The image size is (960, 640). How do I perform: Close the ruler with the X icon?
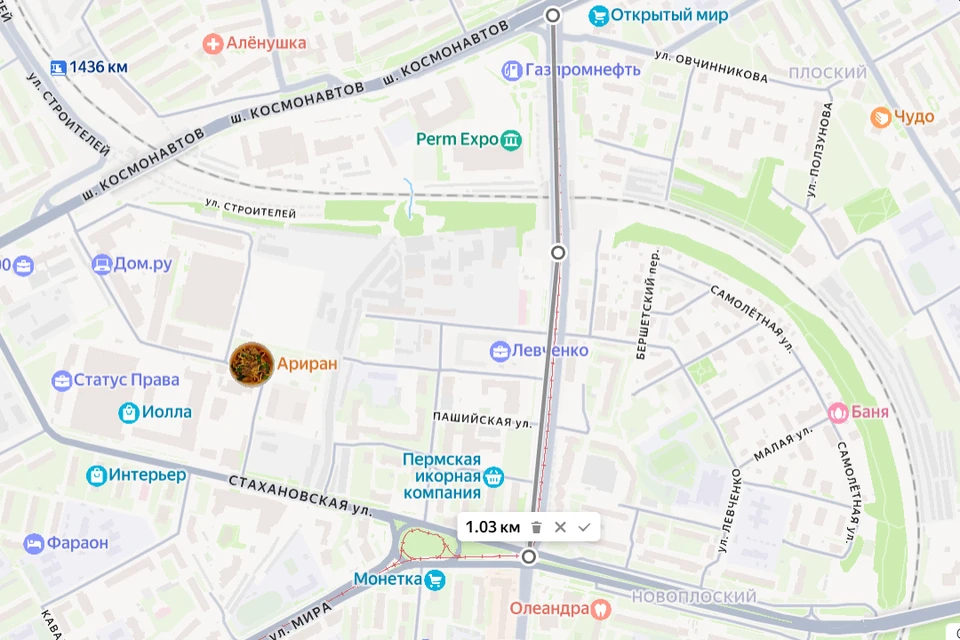click(560, 527)
